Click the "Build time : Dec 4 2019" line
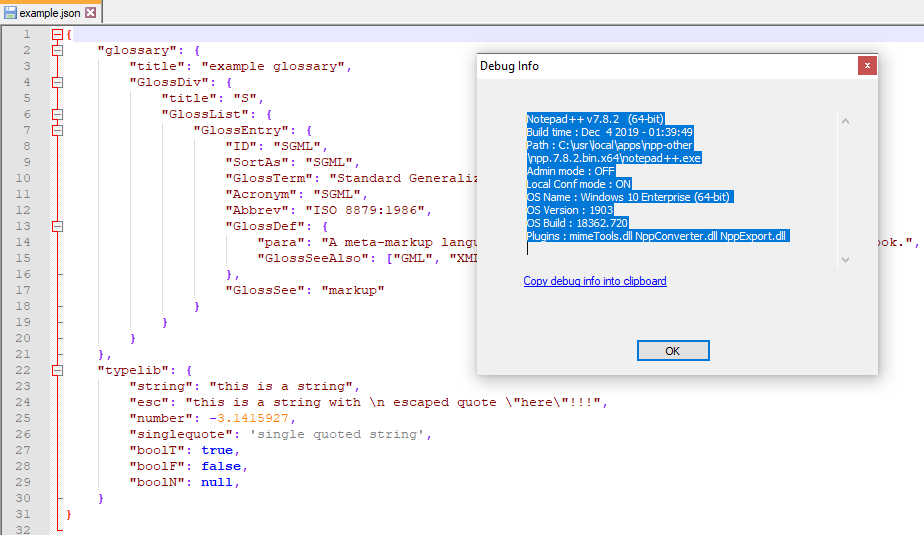 tap(609, 132)
